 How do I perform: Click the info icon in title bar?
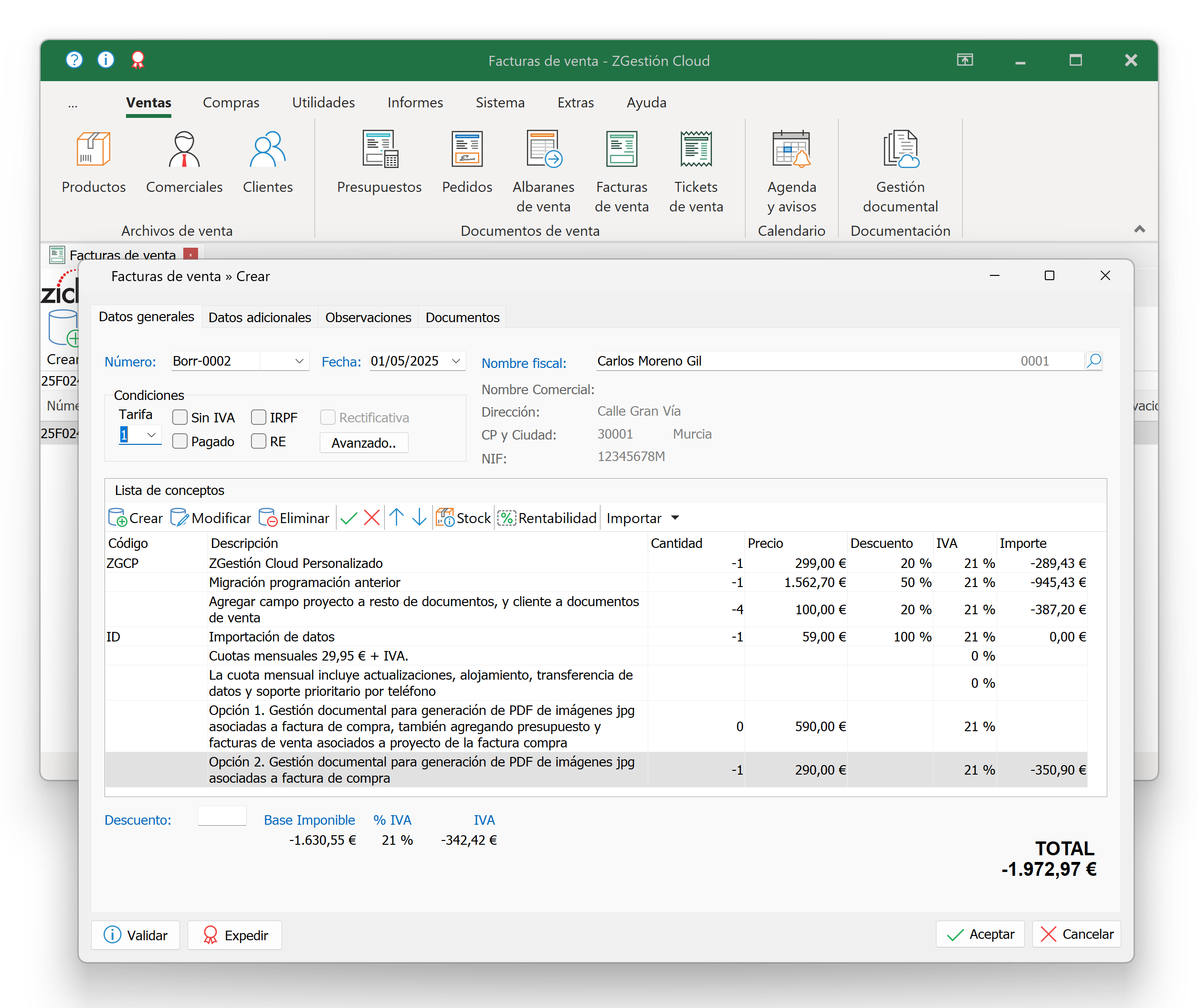click(105, 60)
